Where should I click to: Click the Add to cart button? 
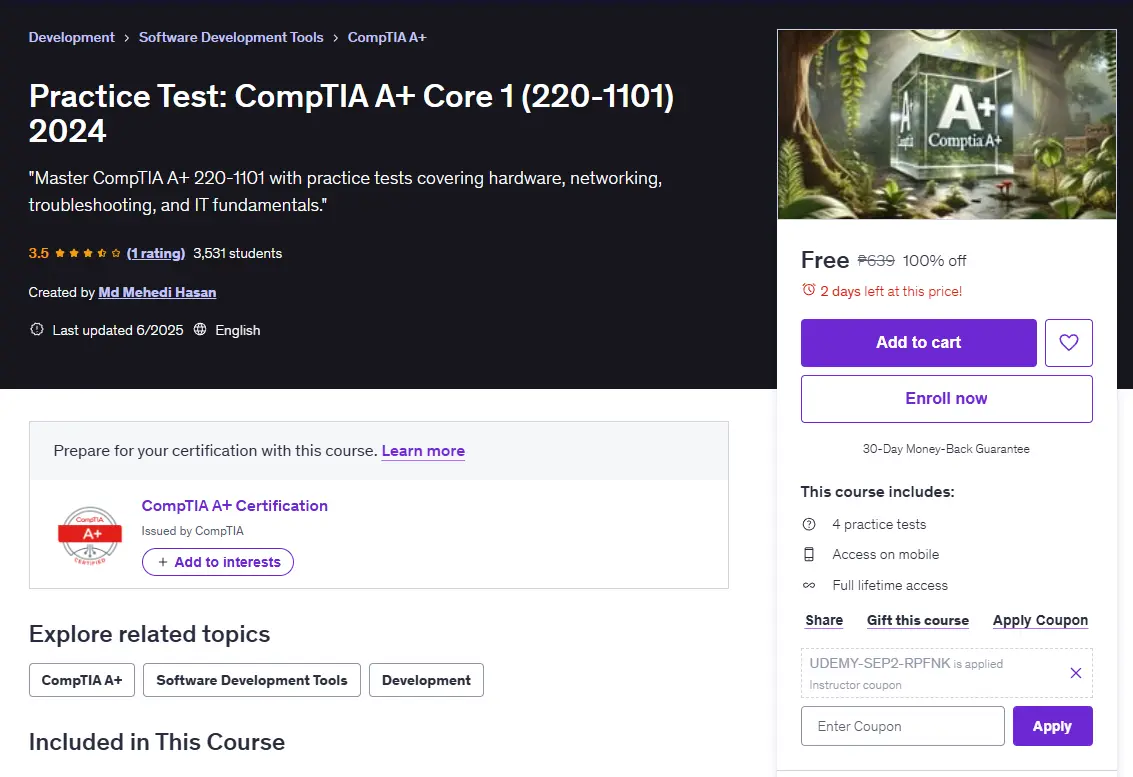pos(918,343)
